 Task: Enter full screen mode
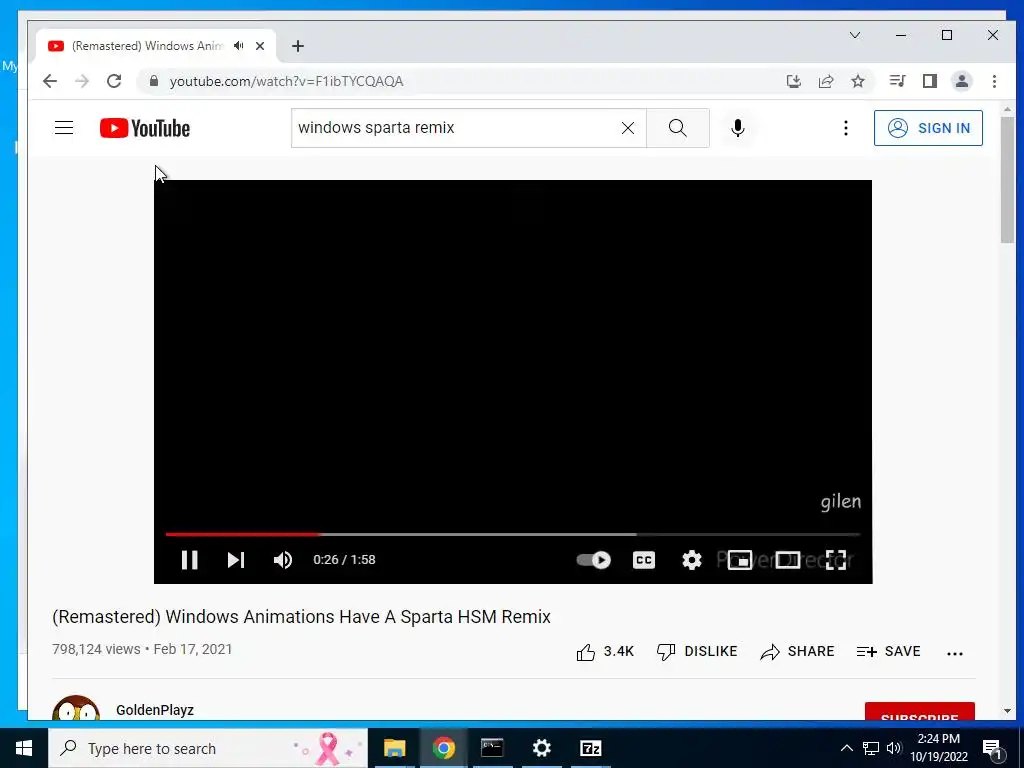coord(836,560)
